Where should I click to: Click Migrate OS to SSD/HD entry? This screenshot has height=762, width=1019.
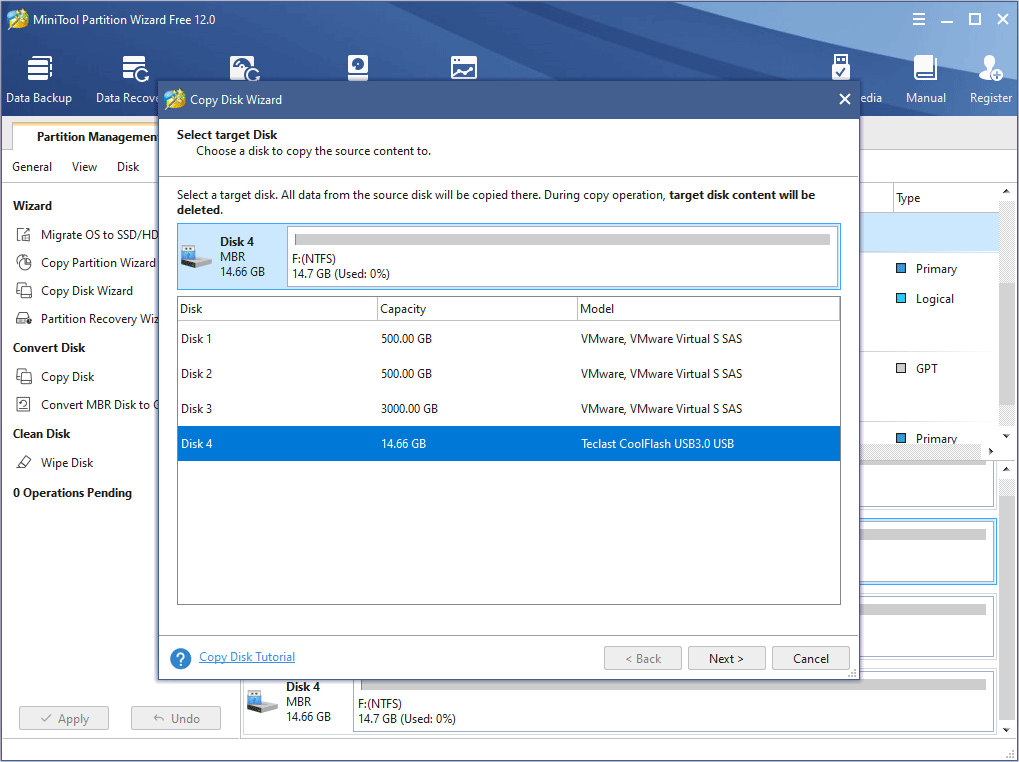[x=99, y=235]
